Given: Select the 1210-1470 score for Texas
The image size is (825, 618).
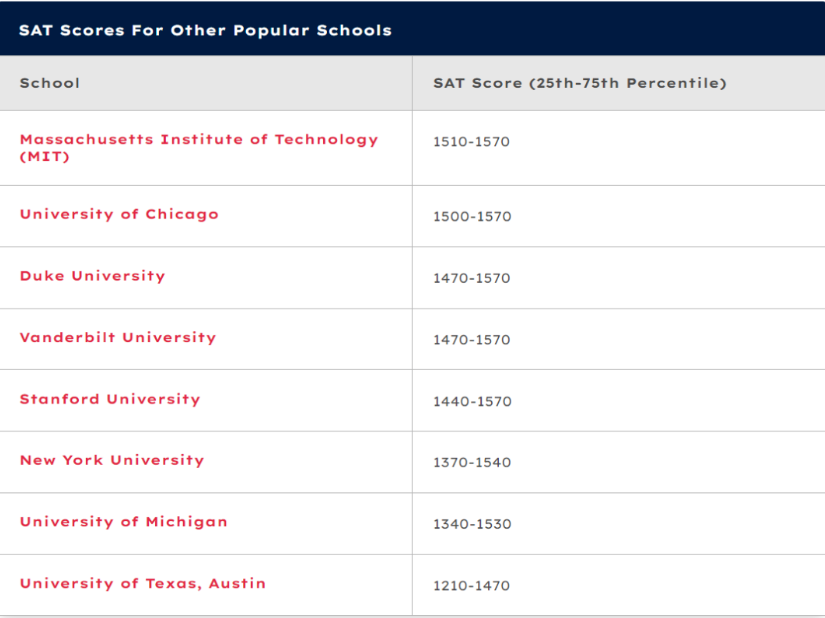Looking at the screenshot, I should pyautogui.click(x=471, y=585).
